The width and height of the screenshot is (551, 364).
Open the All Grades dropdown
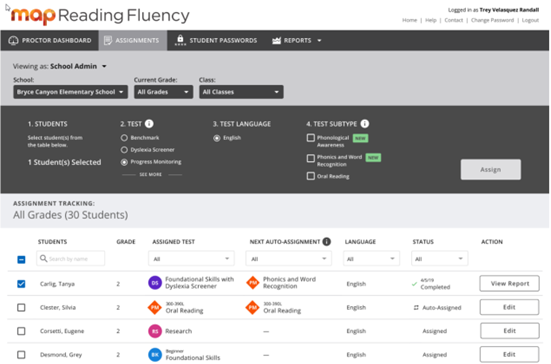pos(163,92)
